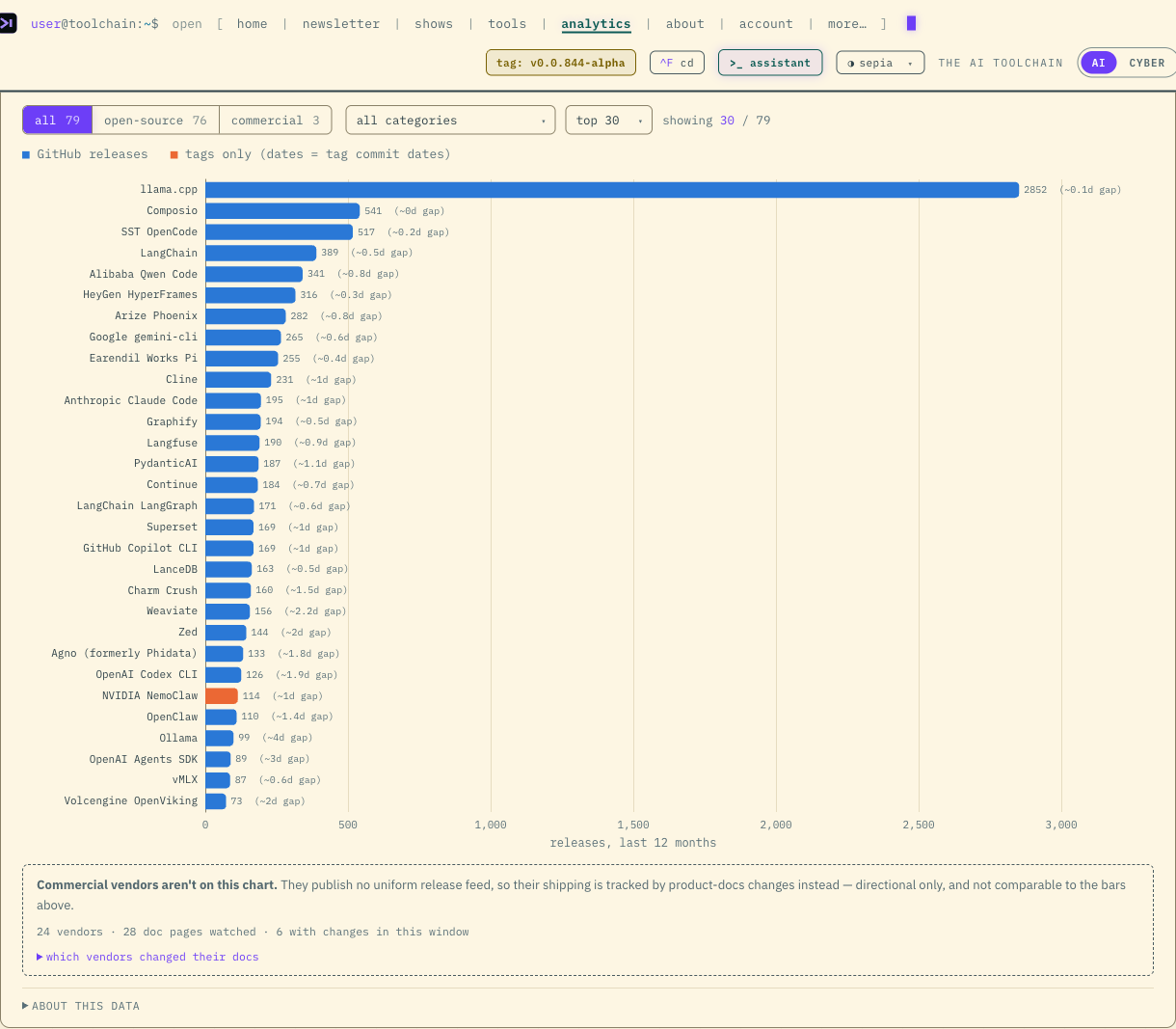Click the LangChain row label
Viewport: 1176px width, 1029px height.
coord(169,254)
